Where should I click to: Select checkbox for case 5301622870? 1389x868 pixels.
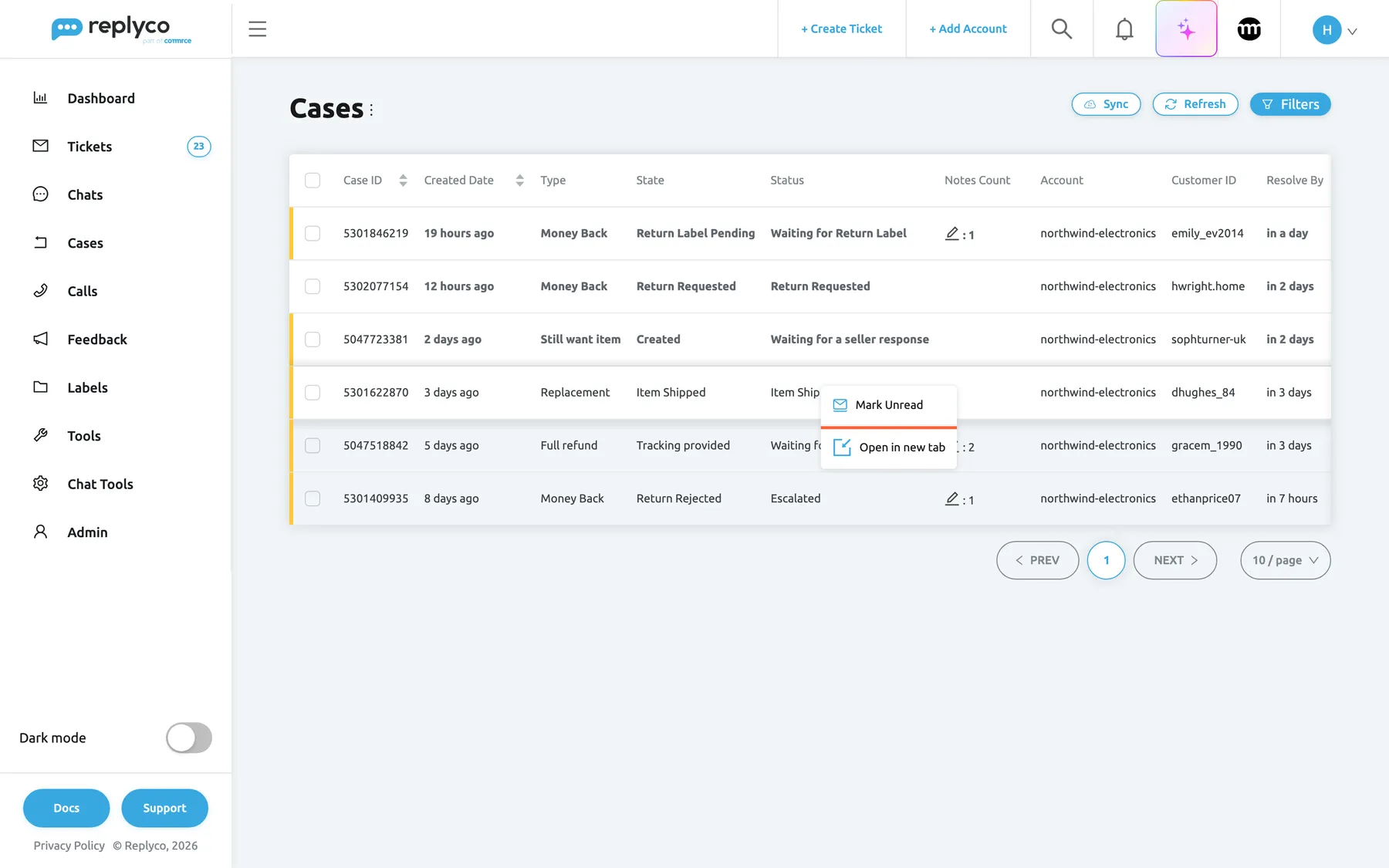313,393
